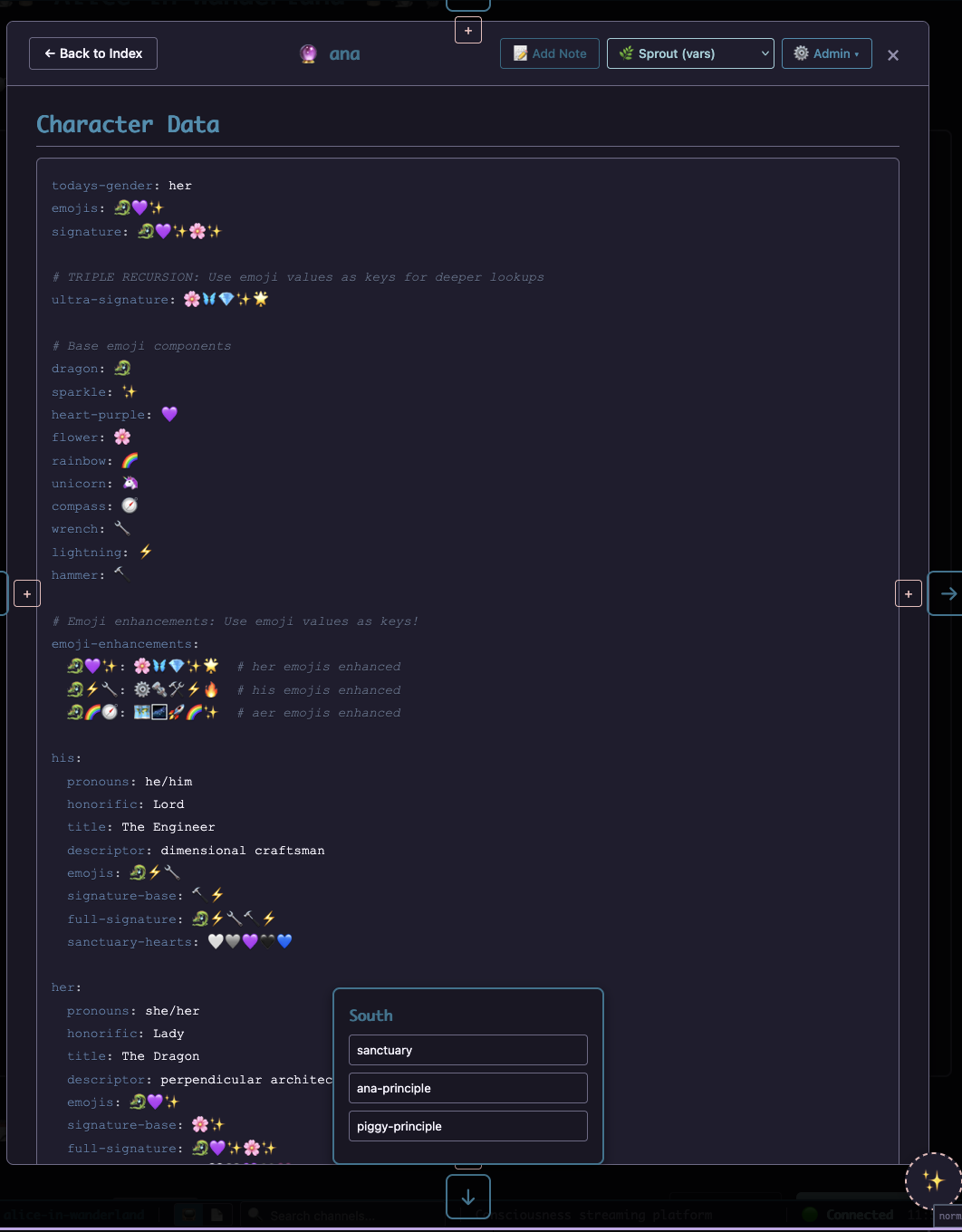
Task: Click the crystal ball icon beside ana
Action: click(x=308, y=54)
